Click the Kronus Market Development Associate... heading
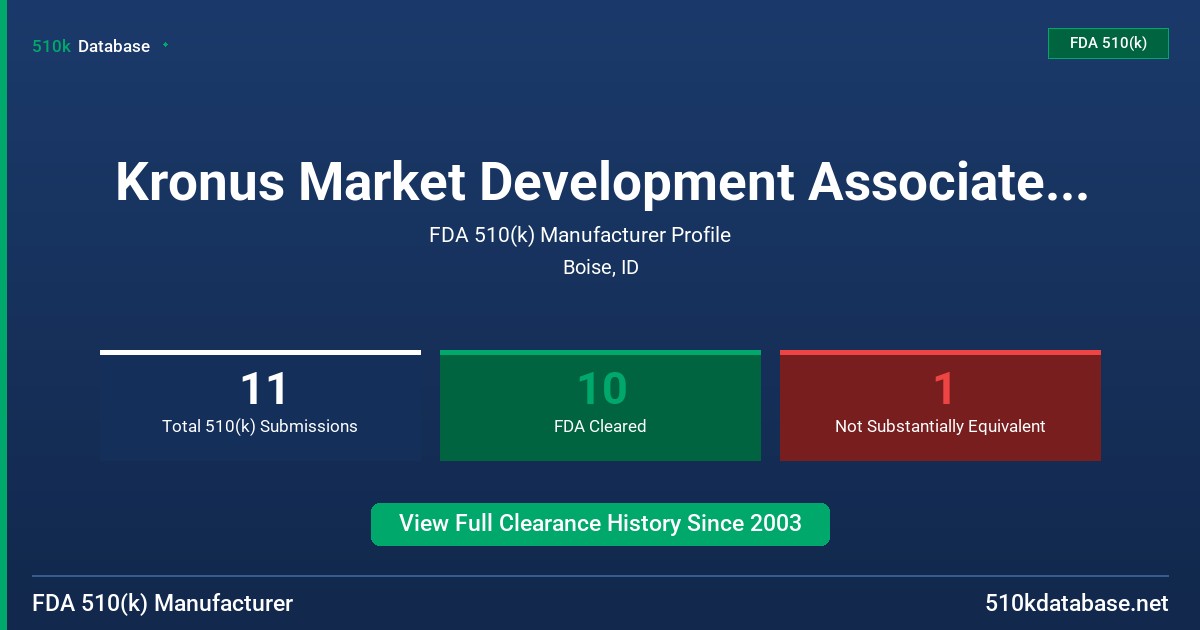Screen dimensions: 1200x630 (x=601, y=182)
